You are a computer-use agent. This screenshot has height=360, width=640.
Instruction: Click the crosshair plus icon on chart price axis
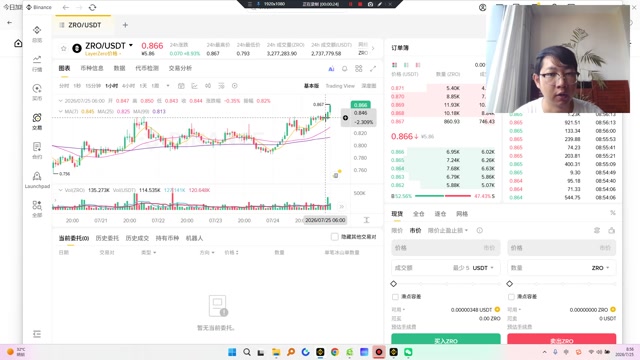[345, 118]
